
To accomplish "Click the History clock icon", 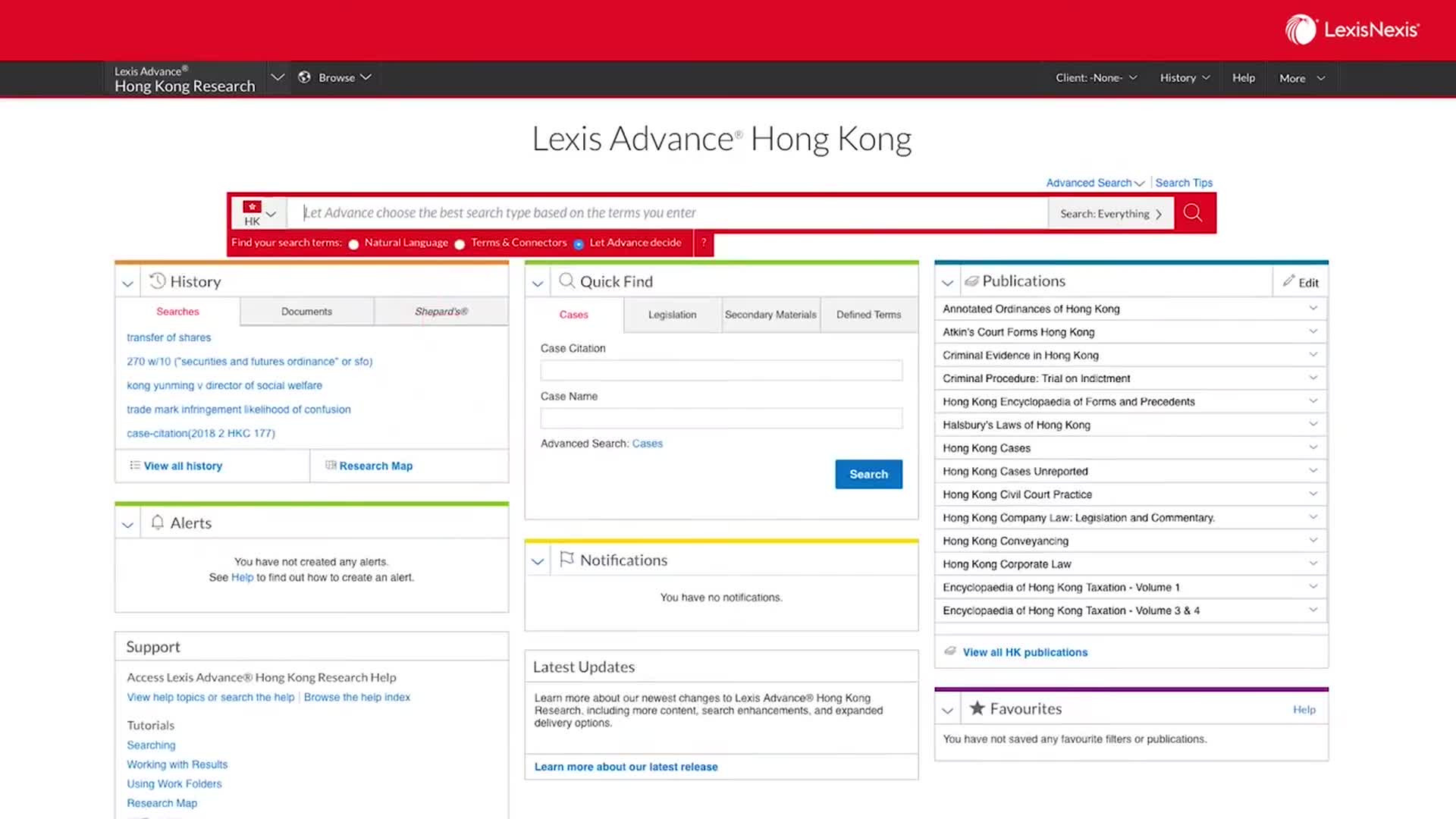I will click(157, 281).
